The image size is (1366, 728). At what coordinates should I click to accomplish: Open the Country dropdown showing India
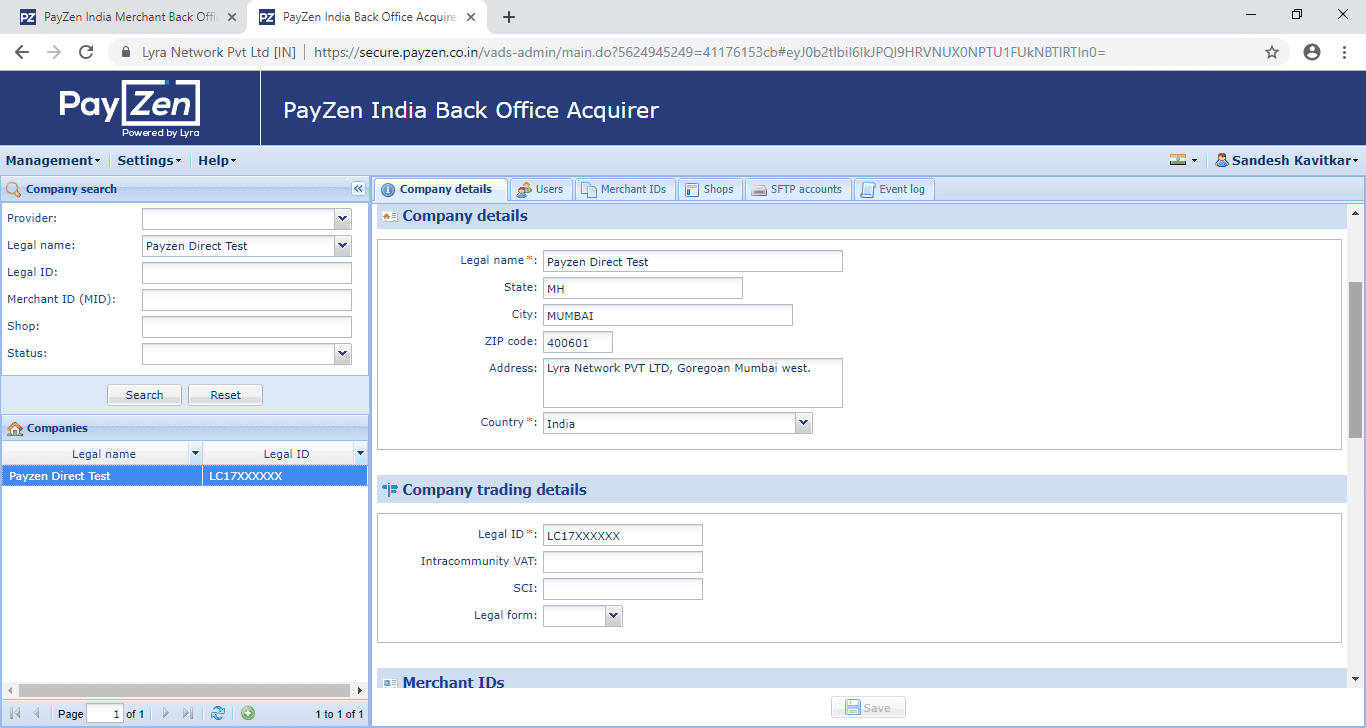(x=804, y=423)
